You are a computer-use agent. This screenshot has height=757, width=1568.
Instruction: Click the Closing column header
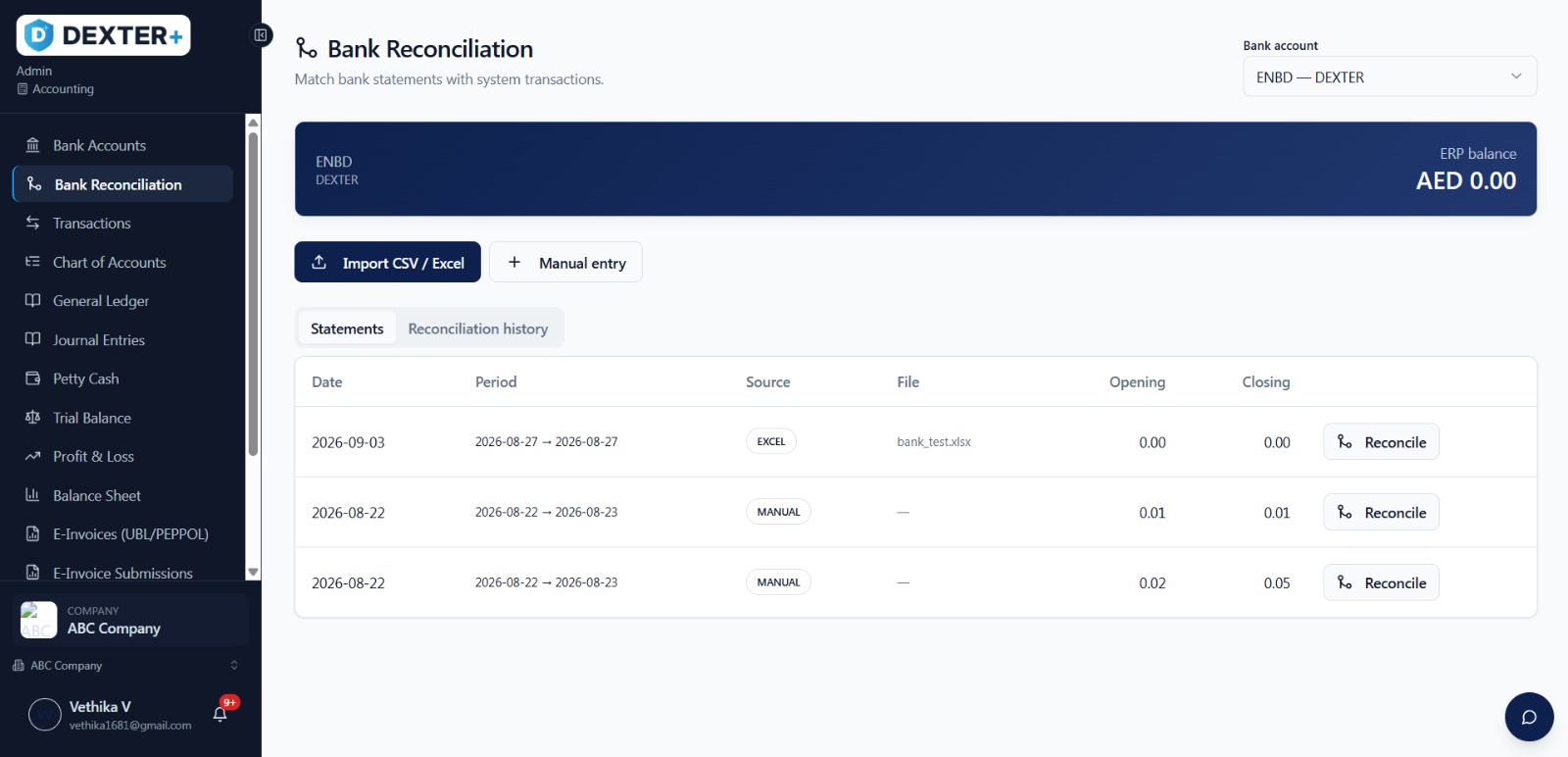click(1266, 382)
